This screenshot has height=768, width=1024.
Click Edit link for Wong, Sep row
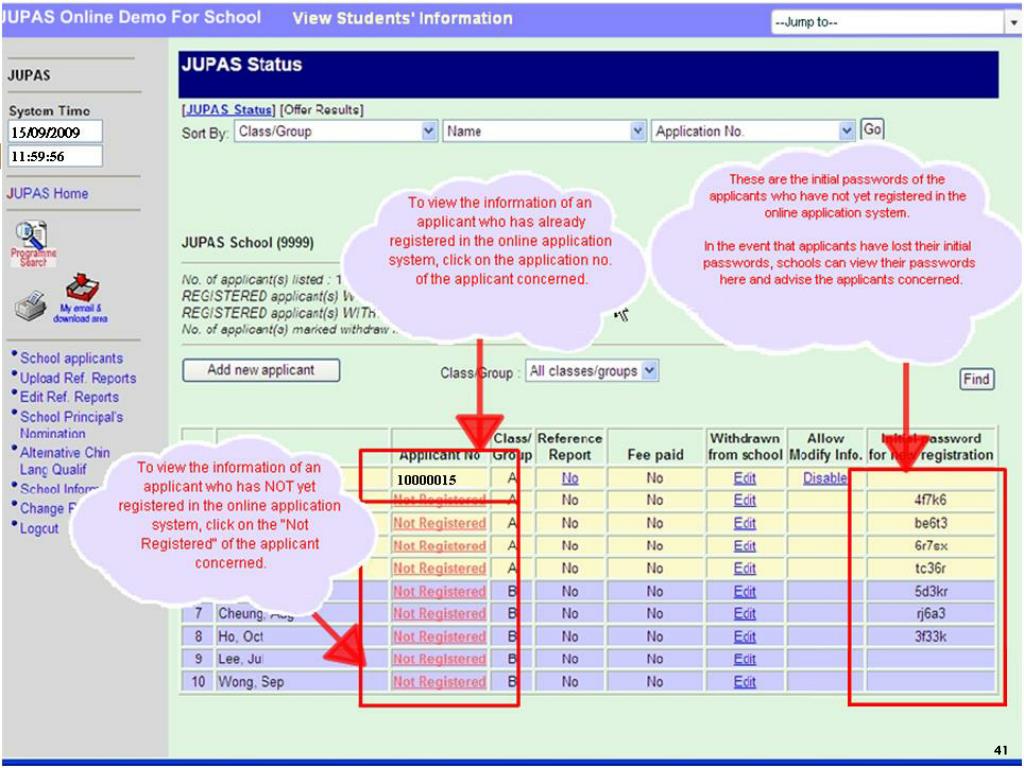[x=744, y=682]
